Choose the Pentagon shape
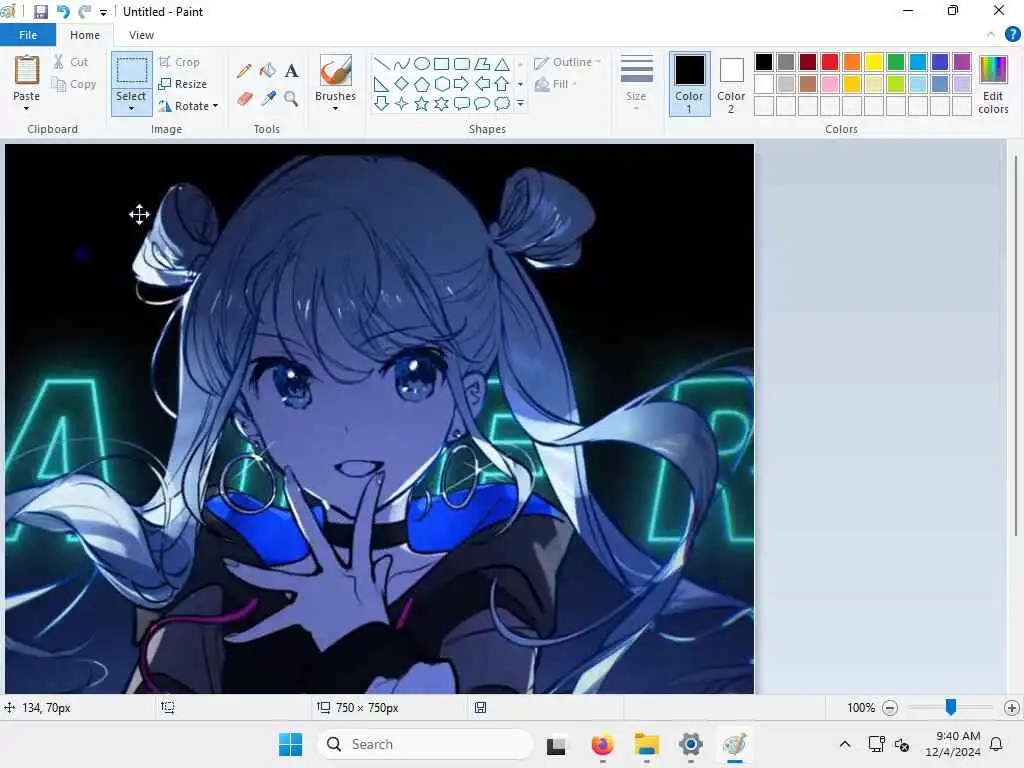 (422, 84)
